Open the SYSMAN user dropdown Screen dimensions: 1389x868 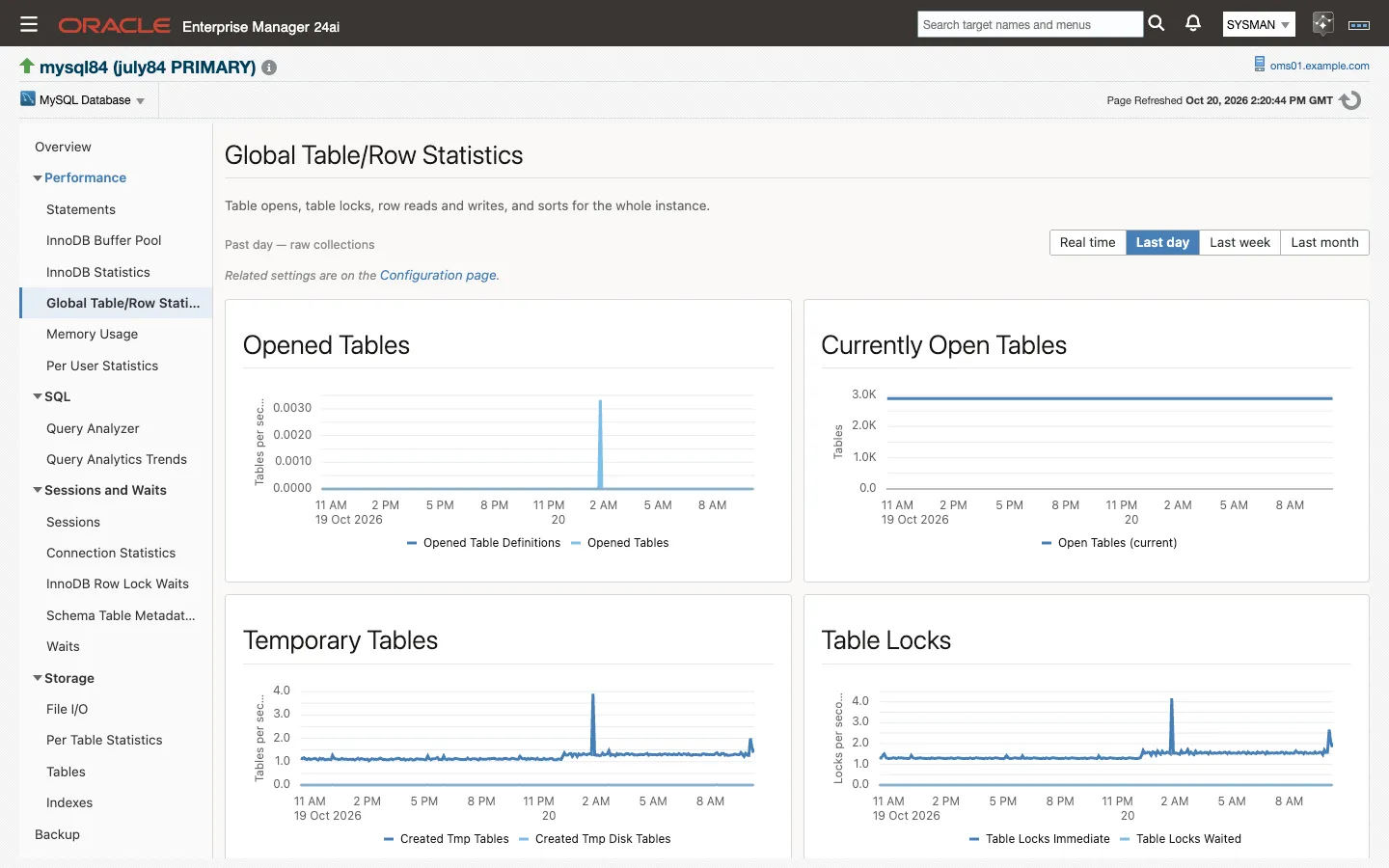click(x=1258, y=25)
